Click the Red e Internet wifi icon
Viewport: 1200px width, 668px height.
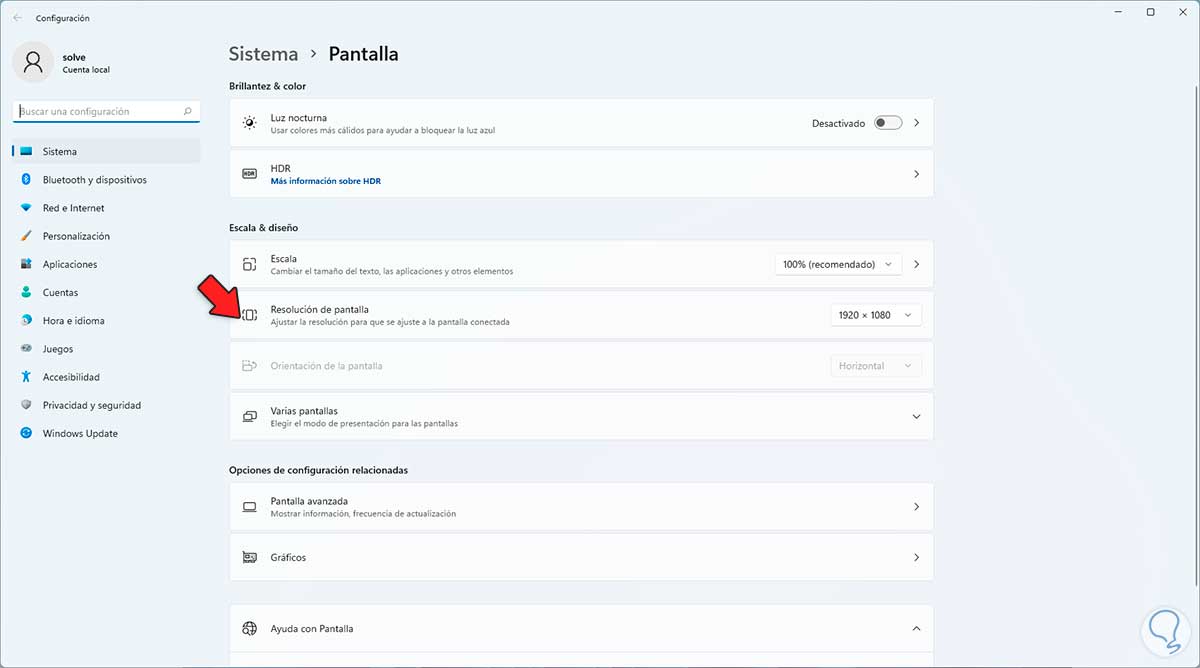[x=26, y=208]
